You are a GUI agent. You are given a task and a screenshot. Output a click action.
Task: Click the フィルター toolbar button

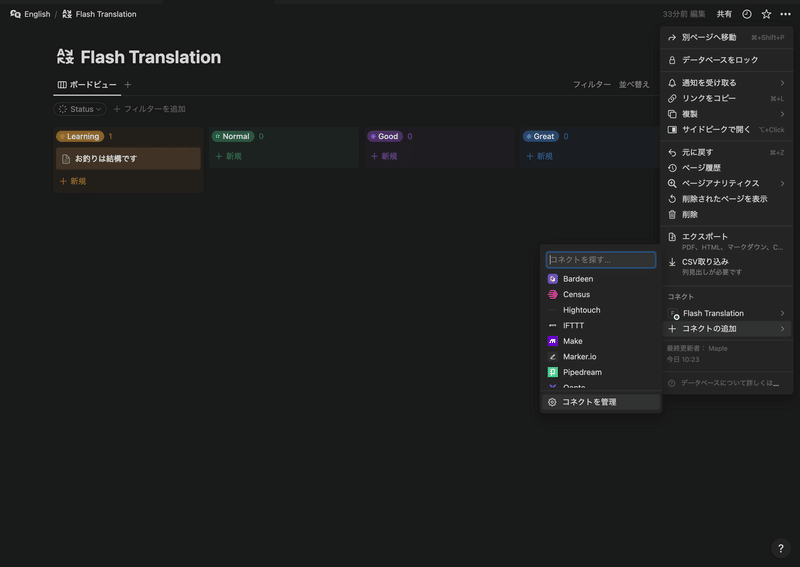(x=591, y=85)
